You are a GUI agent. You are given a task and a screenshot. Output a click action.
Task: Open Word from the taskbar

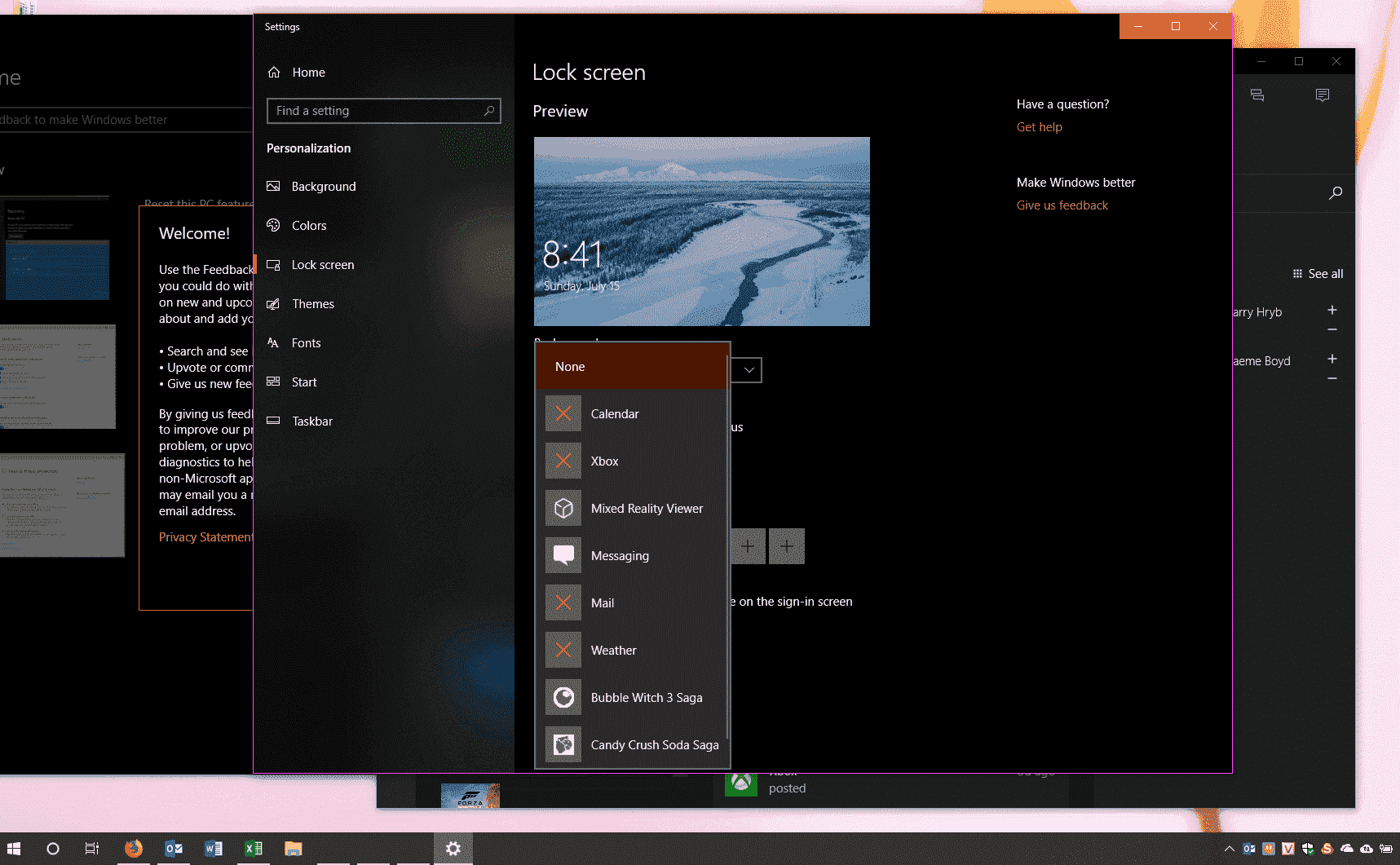214,849
